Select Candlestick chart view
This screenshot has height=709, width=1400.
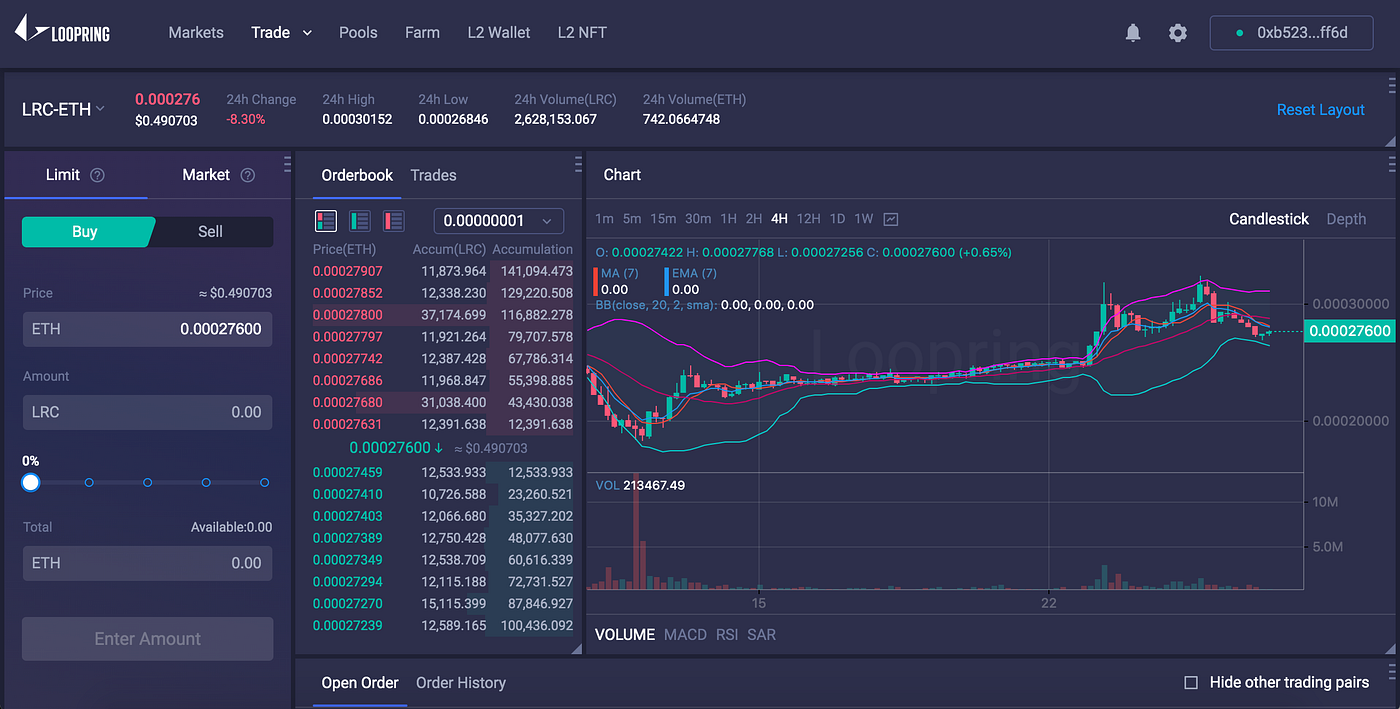[1269, 219]
